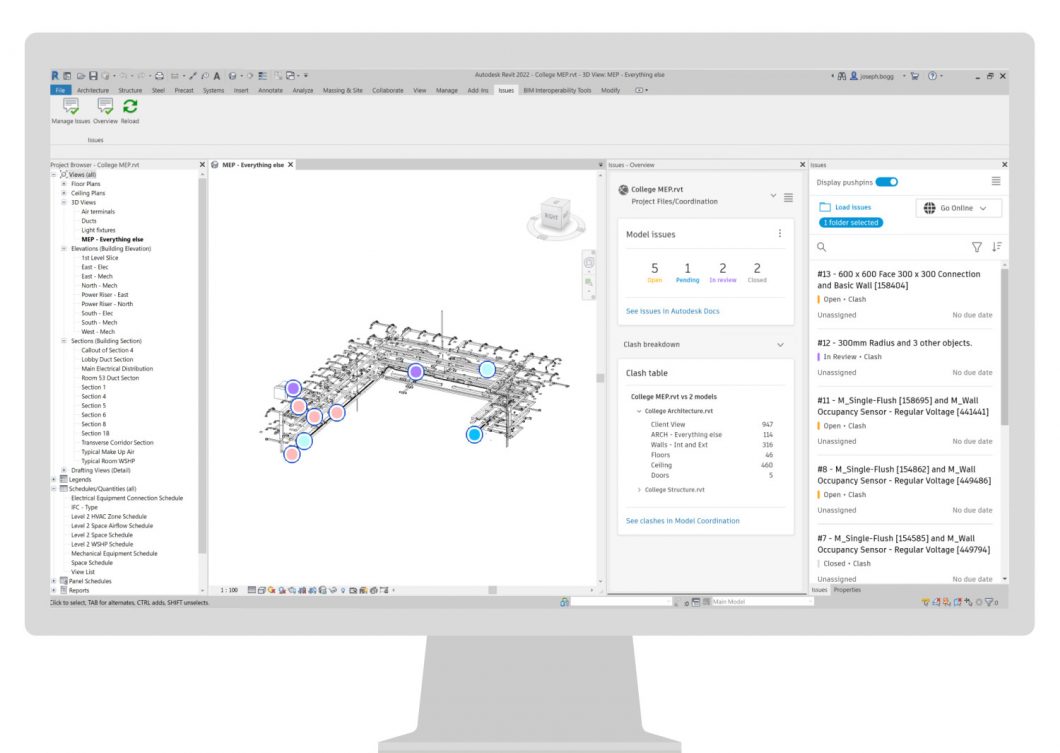
Task: Click the purple pushpin at the model's center top
Action: tap(416, 371)
